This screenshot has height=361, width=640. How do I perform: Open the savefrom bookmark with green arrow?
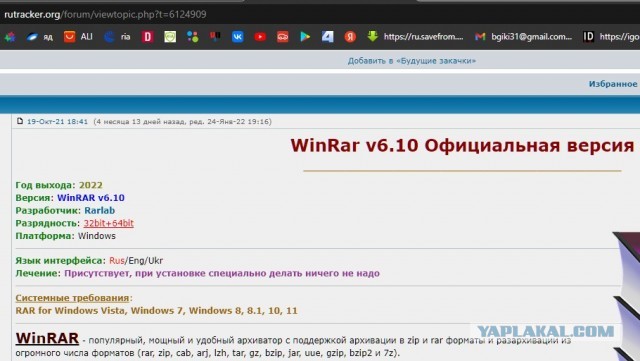tap(415, 37)
